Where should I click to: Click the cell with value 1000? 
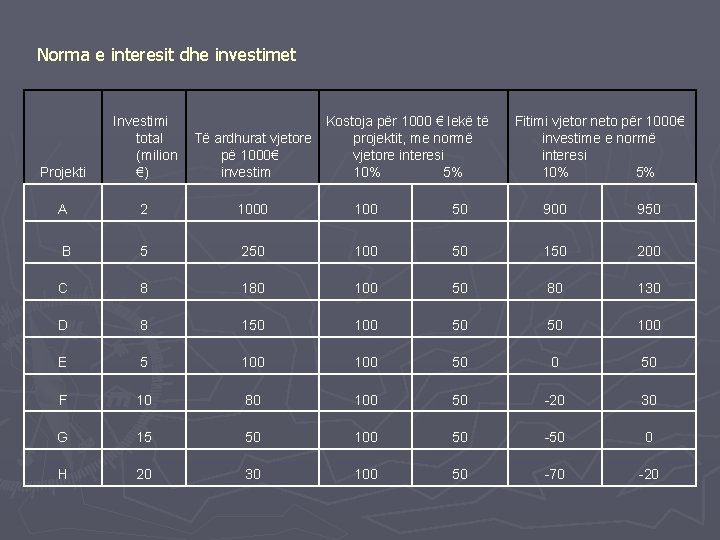point(253,202)
